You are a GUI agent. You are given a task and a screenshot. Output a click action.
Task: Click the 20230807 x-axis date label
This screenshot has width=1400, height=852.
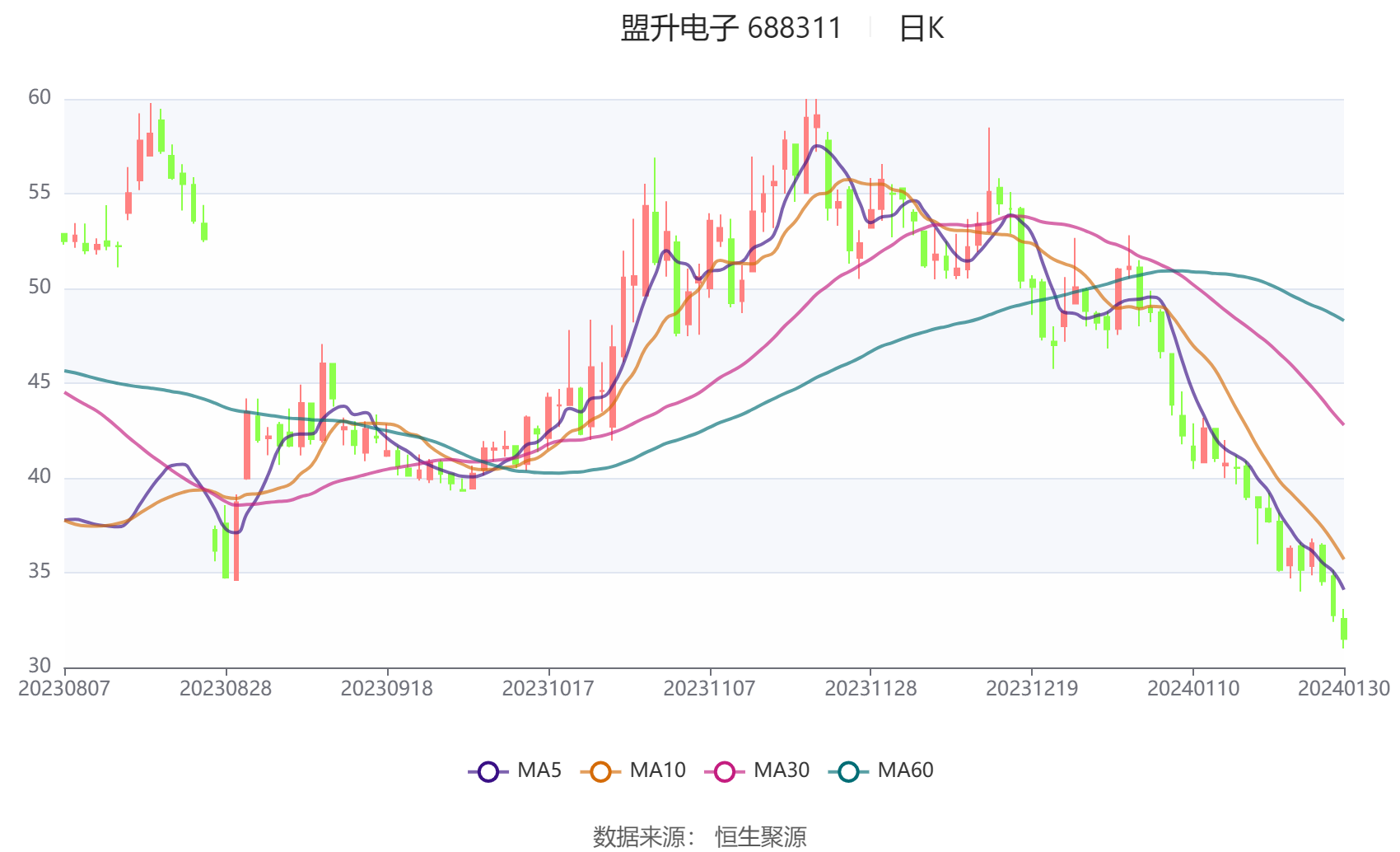click(x=64, y=688)
